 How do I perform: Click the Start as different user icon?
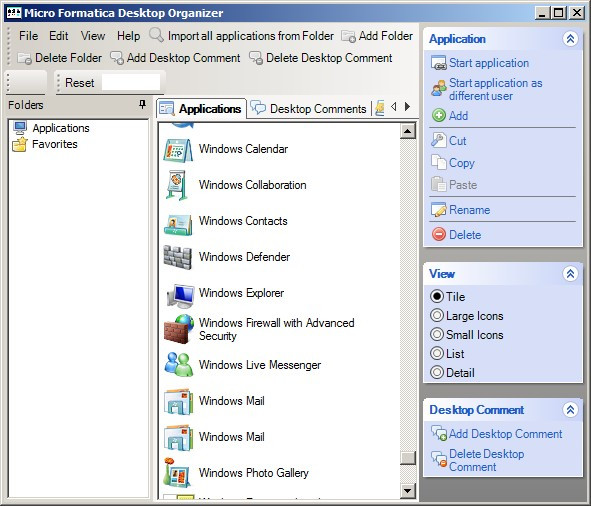tap(438, 88)
